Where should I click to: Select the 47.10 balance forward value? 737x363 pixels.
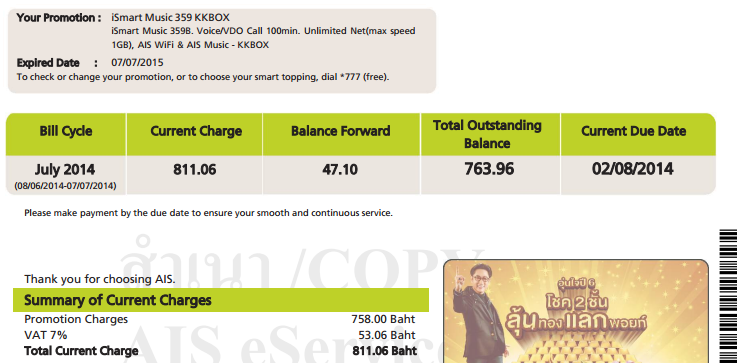[x=340, y=169]
